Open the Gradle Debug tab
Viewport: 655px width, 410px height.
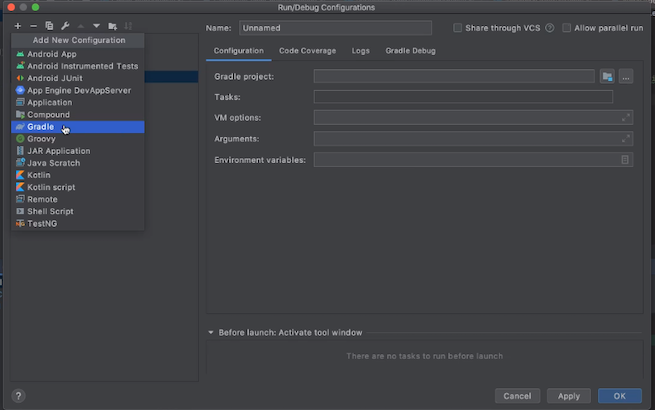[x=410, y=50]
